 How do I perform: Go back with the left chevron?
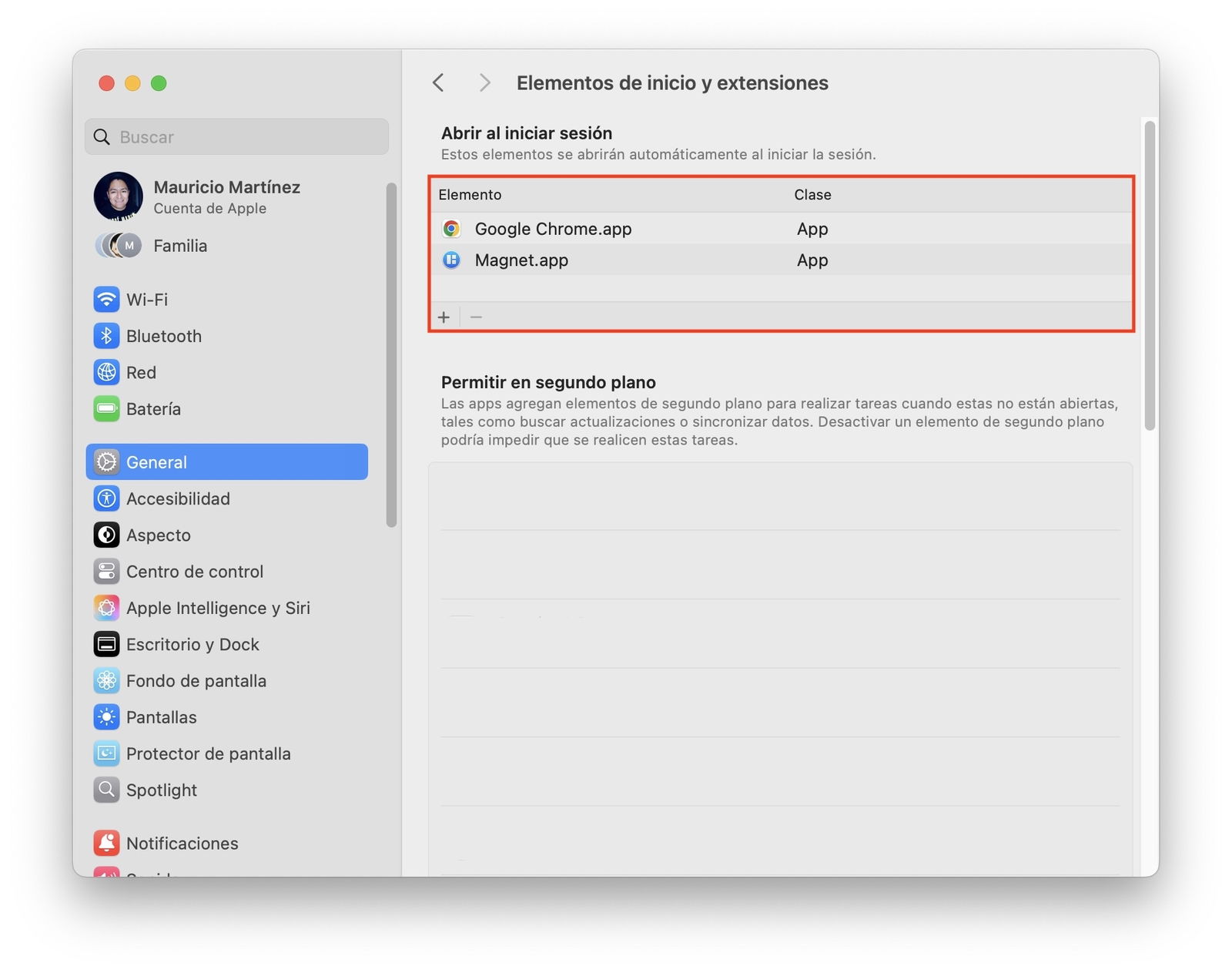coord(439,82)
